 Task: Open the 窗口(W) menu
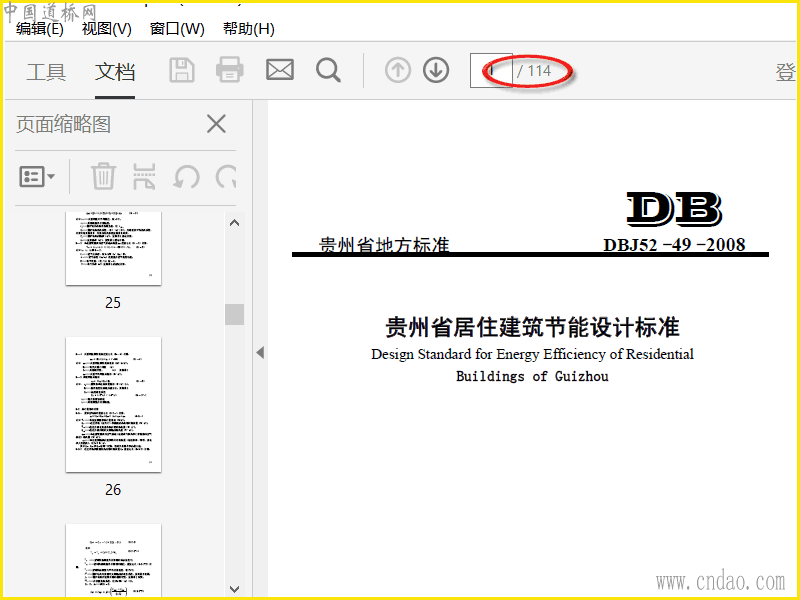(x=177, y=29)
